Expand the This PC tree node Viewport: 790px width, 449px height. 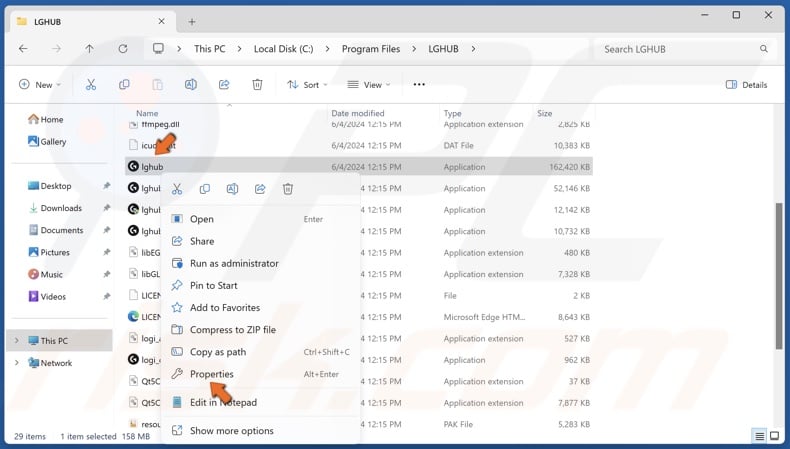point(16,341)
